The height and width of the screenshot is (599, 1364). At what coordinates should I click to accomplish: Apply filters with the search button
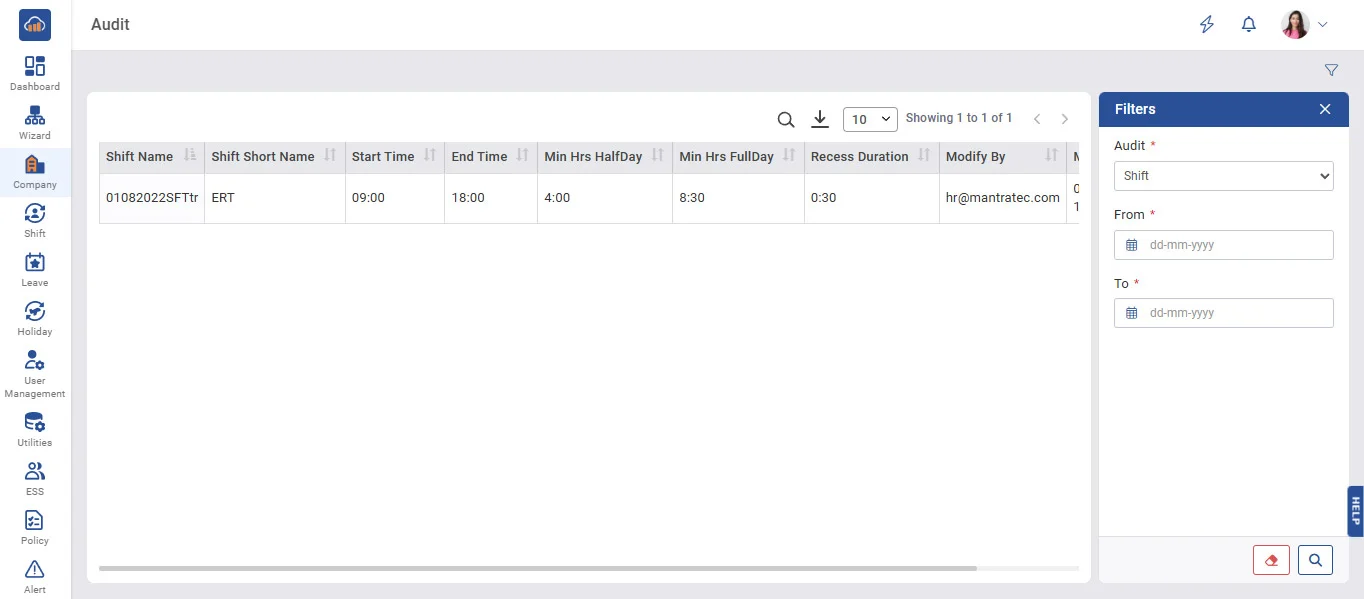[1315, 560]
